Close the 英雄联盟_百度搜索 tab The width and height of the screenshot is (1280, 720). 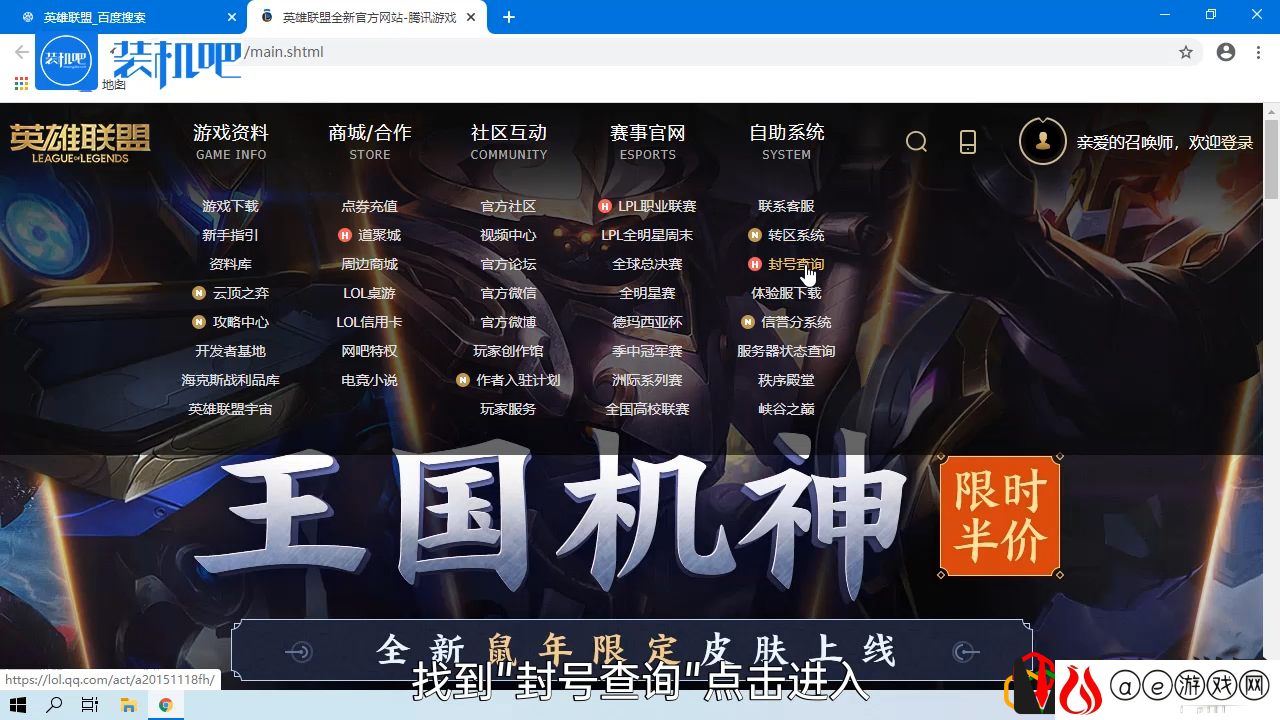232,17
